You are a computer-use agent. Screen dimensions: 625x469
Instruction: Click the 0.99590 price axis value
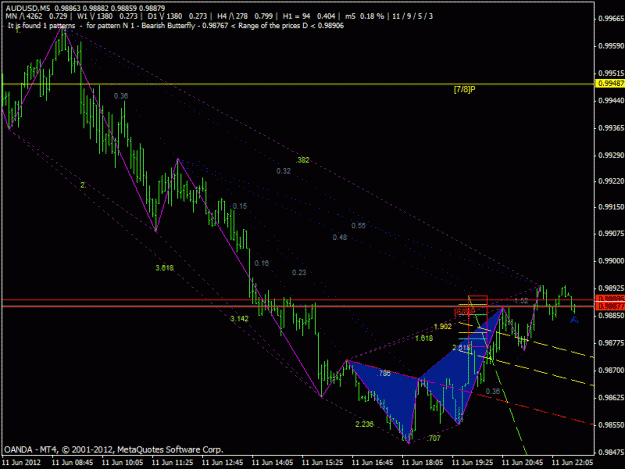click(611, 46)
